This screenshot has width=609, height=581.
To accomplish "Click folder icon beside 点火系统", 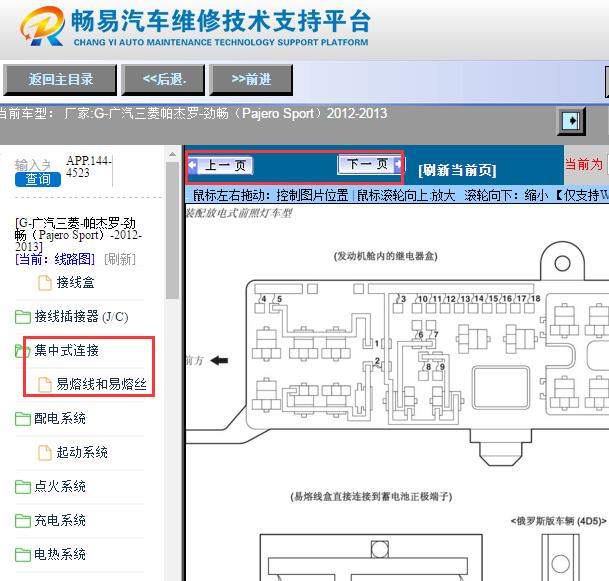I will [x=23, y=487].
